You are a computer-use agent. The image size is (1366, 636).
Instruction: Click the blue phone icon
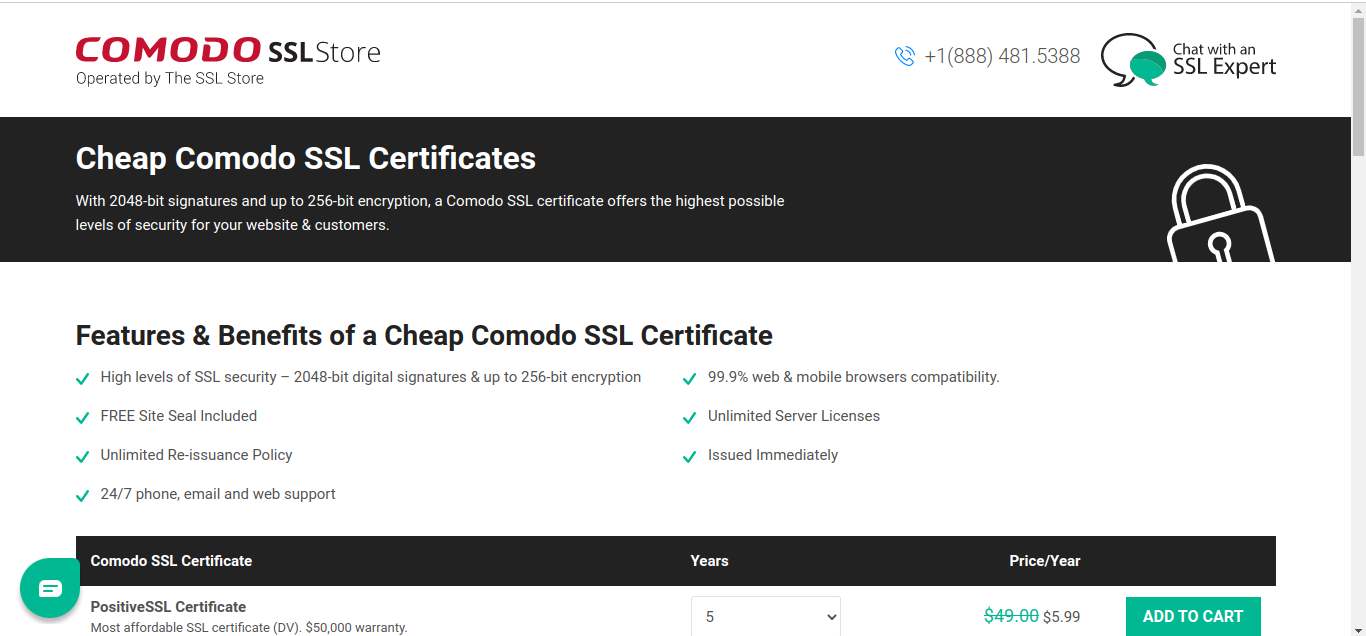click(905, 56)
